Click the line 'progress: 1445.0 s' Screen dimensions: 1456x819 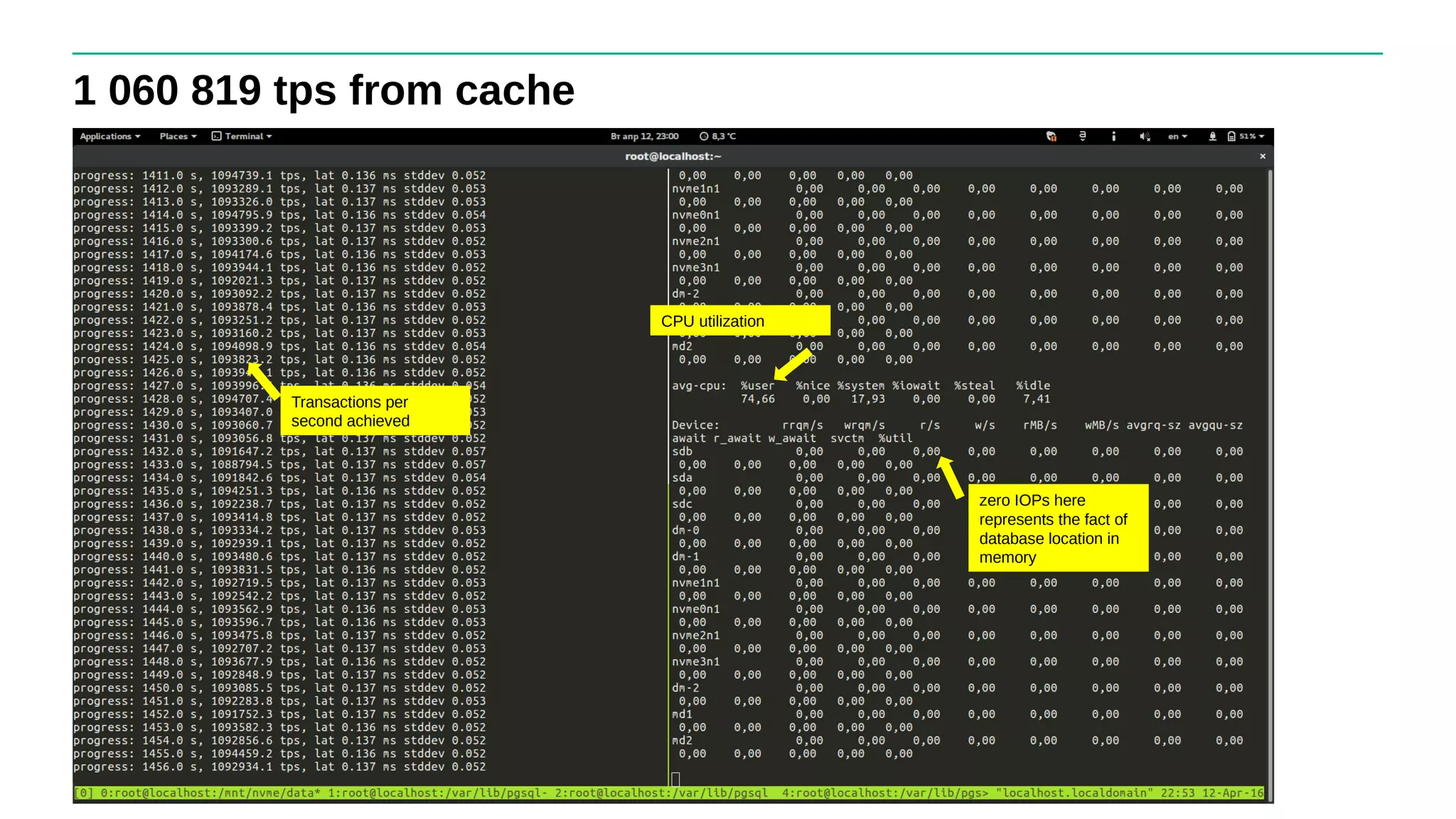[x=279, y=623]
